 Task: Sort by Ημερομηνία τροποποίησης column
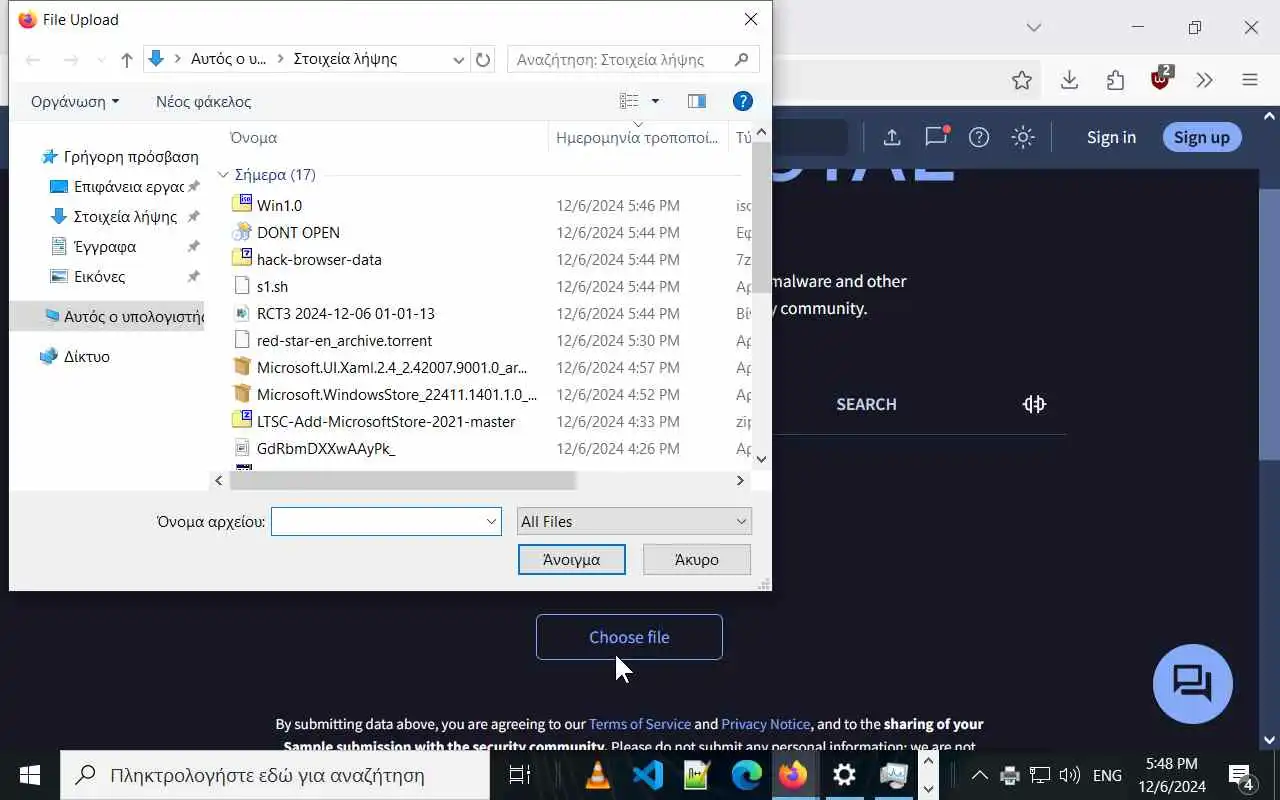(638, 138)
